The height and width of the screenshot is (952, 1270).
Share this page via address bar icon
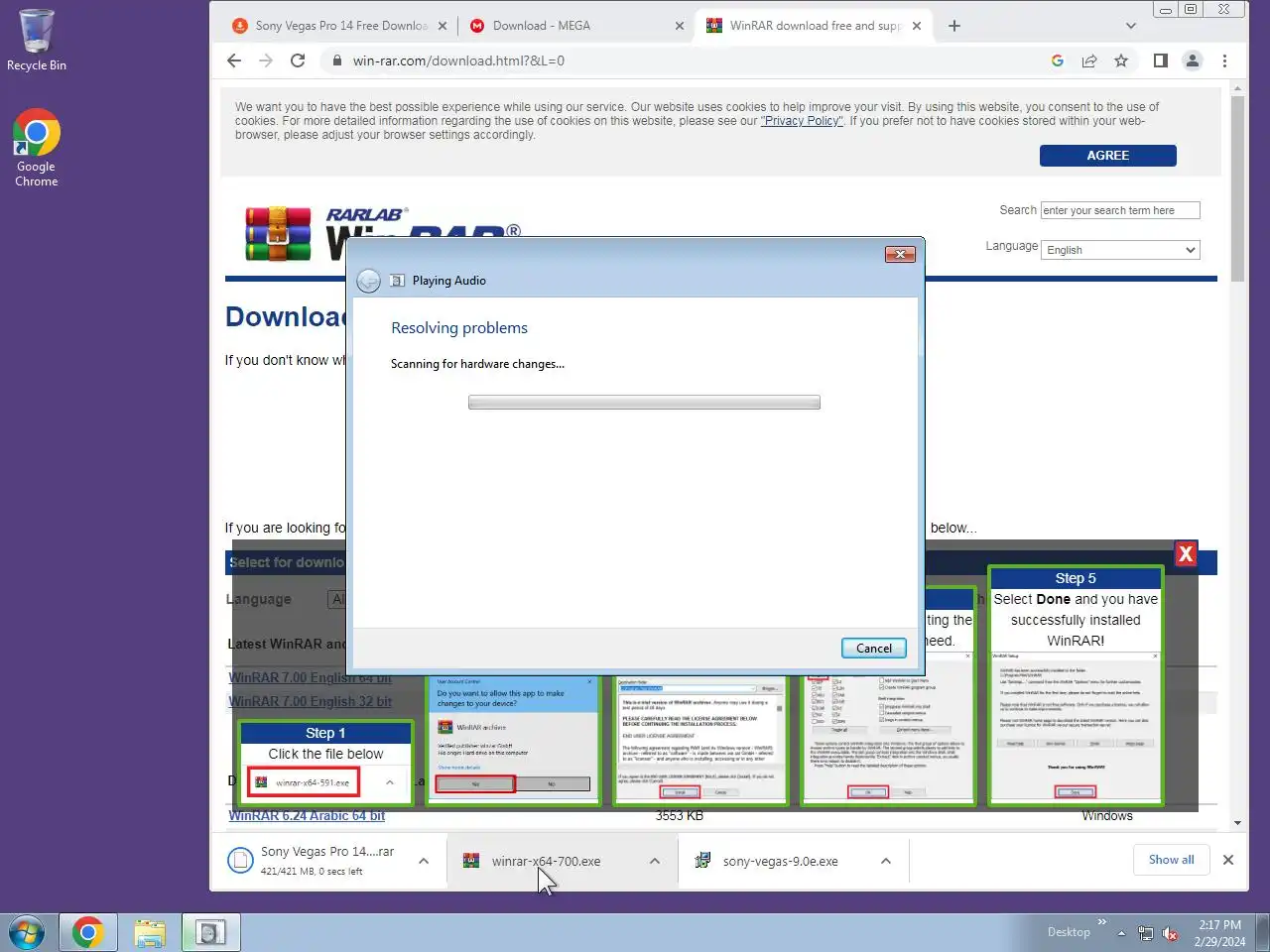(1089, 60)
